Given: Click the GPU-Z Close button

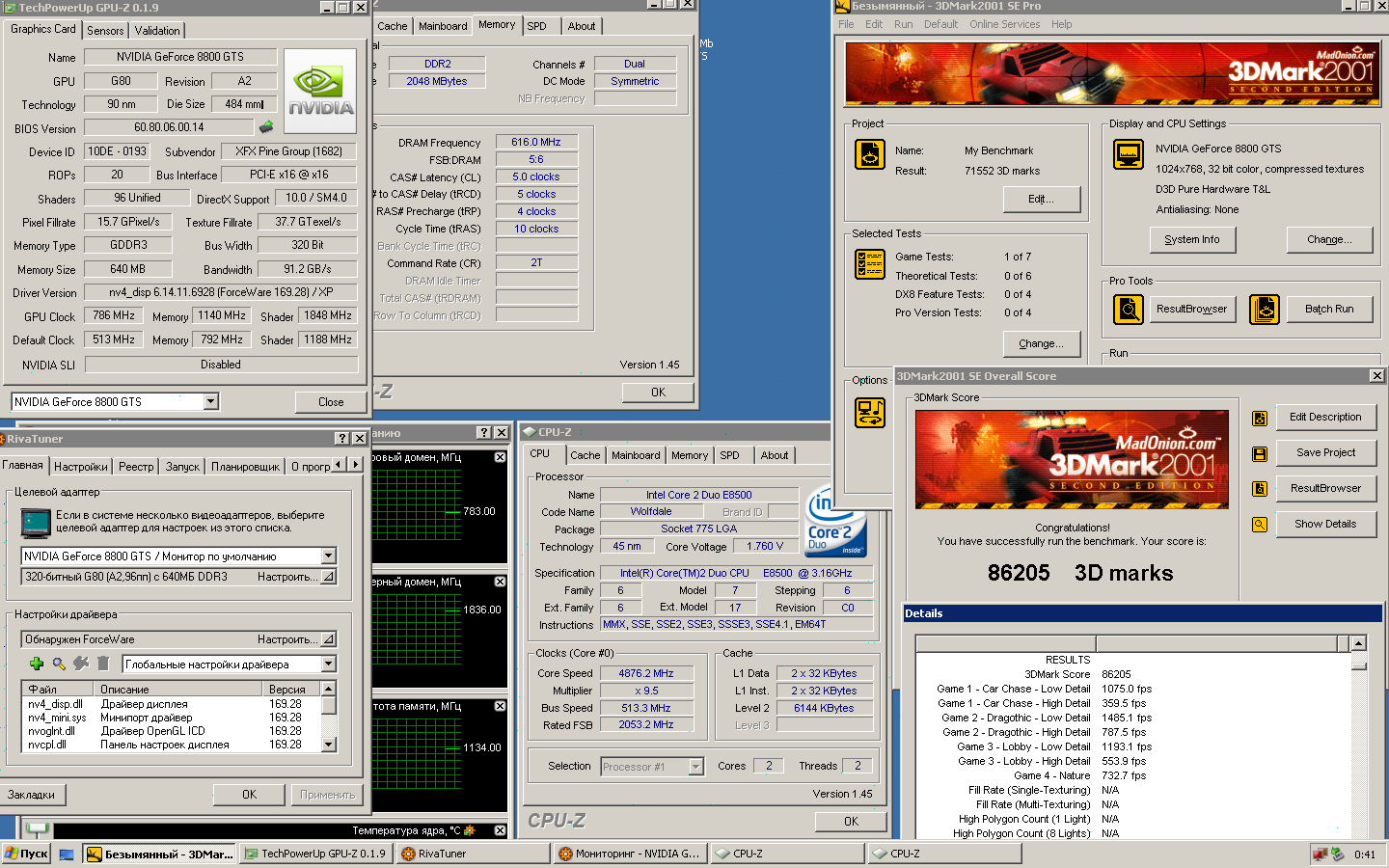Looking at the screenshot, I should point(331,402).
